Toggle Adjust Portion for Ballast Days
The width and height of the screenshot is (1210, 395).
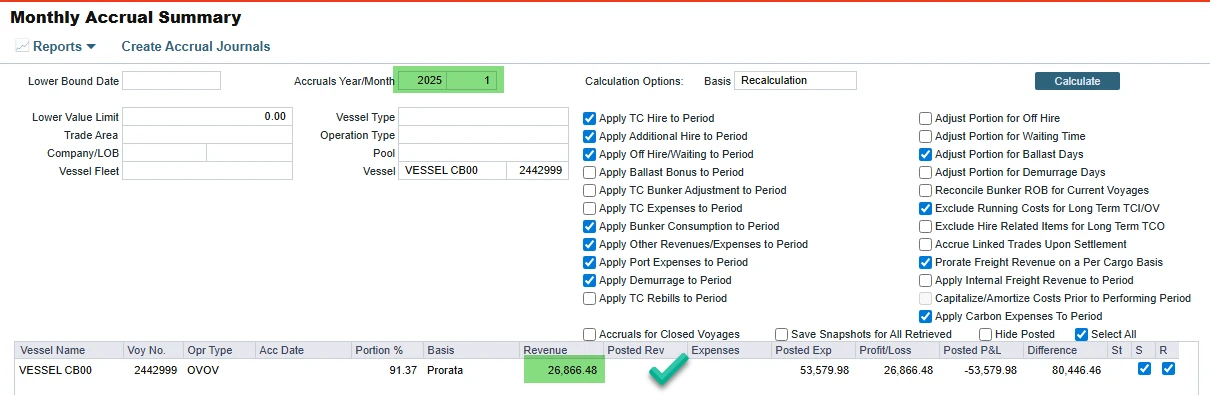pyautogui.click(x=926, y=154)
